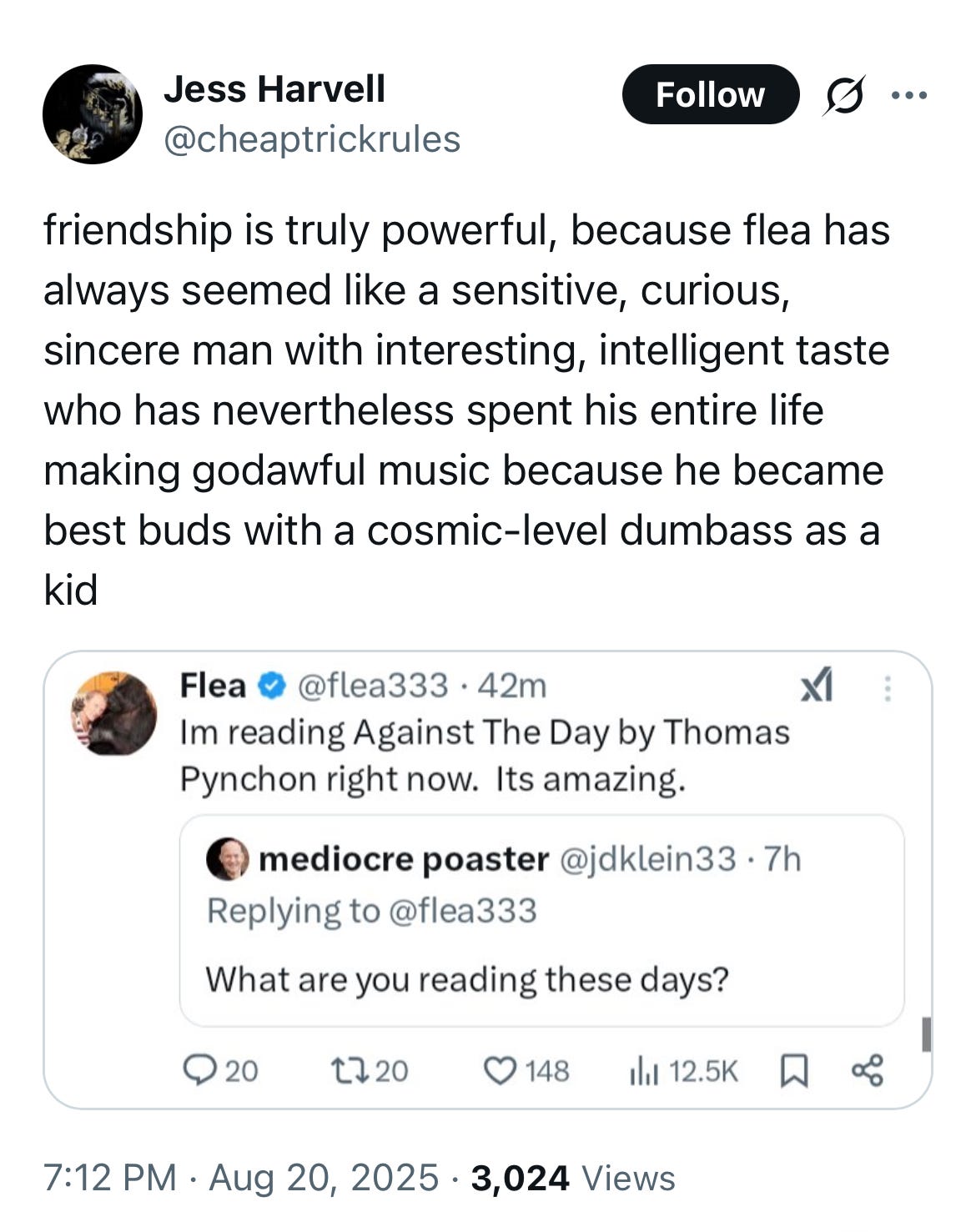976x1232 pixels.
Task: Open the @flea333 handle in quoted tweet
Action: point(373,686)
